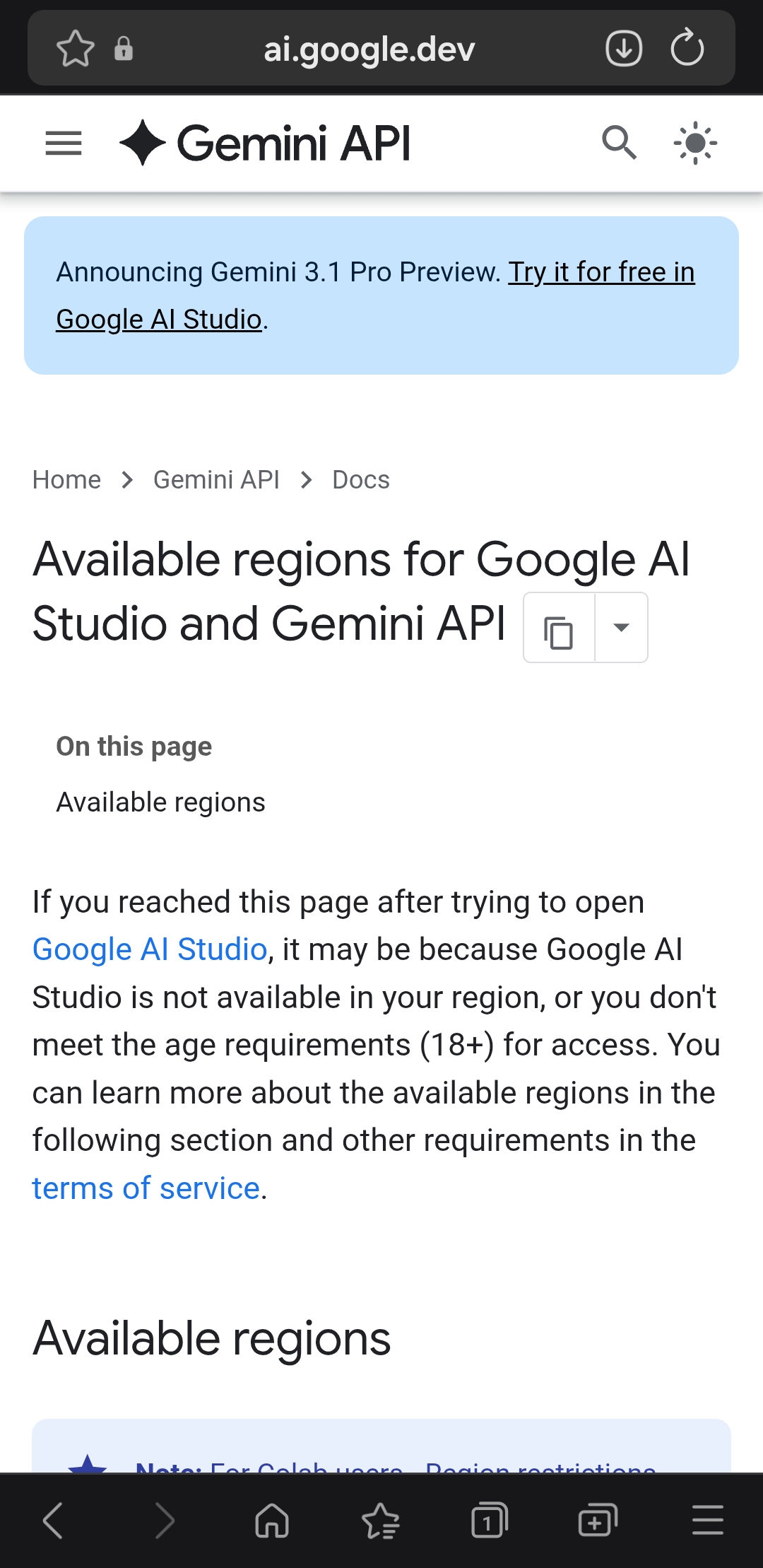Bookmark page with star icon in address bar
This screenshot has height=1568, width=763.
click(x=75, y=49)
